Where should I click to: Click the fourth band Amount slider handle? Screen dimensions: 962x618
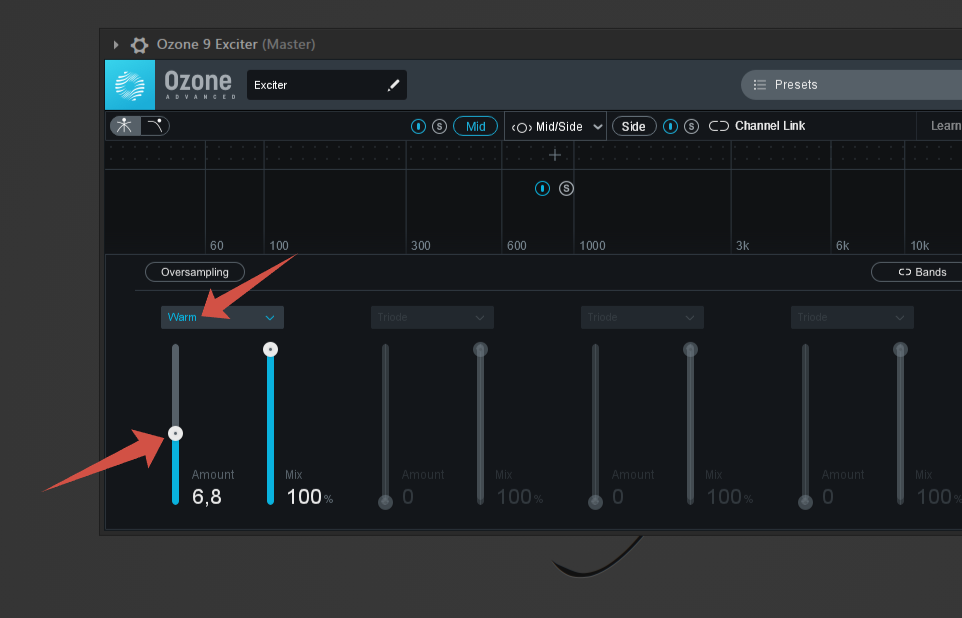pyautogui.click(x=806, y=502)
